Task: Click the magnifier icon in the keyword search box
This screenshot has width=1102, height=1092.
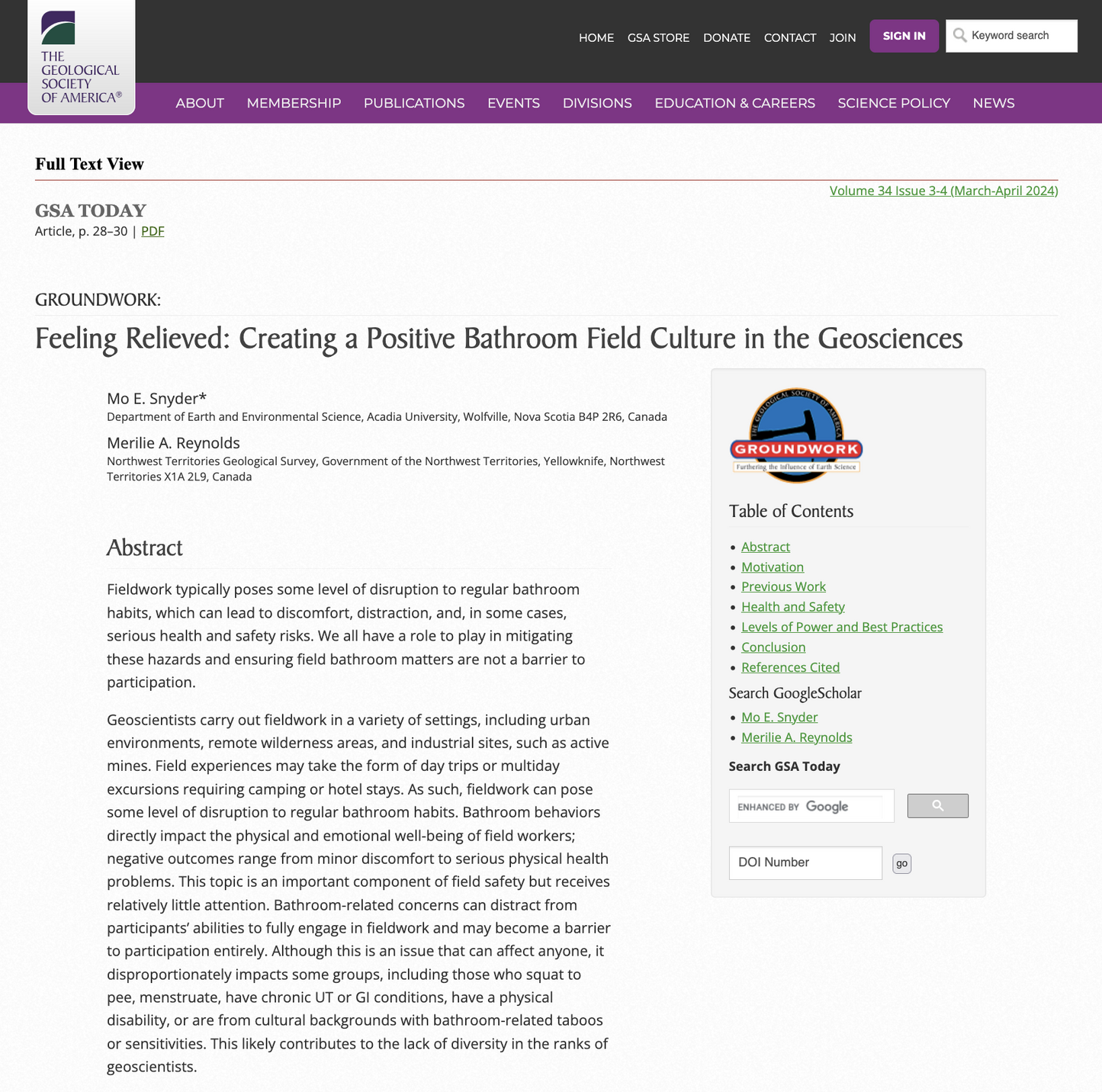Action: click(959, 35)
